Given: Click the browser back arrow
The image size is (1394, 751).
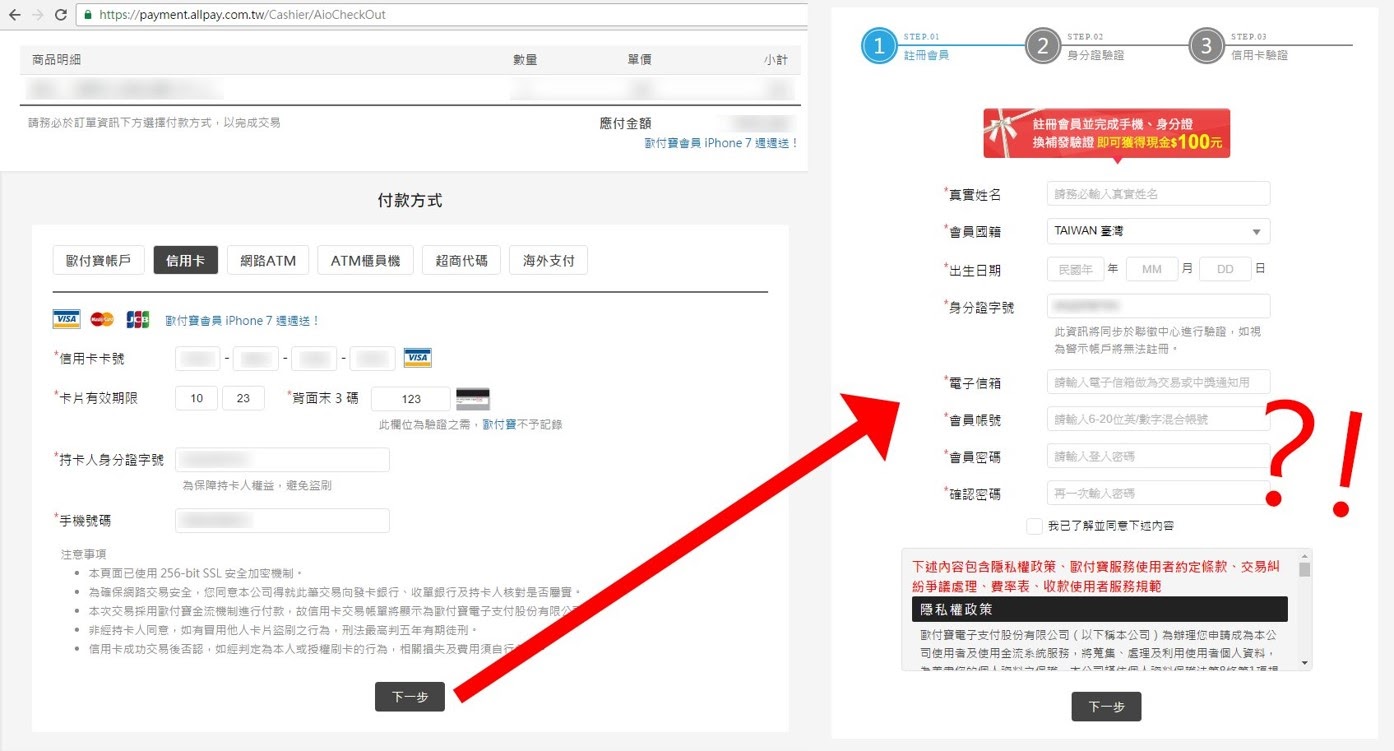Looking at the screenshot, I should [14, 15].
